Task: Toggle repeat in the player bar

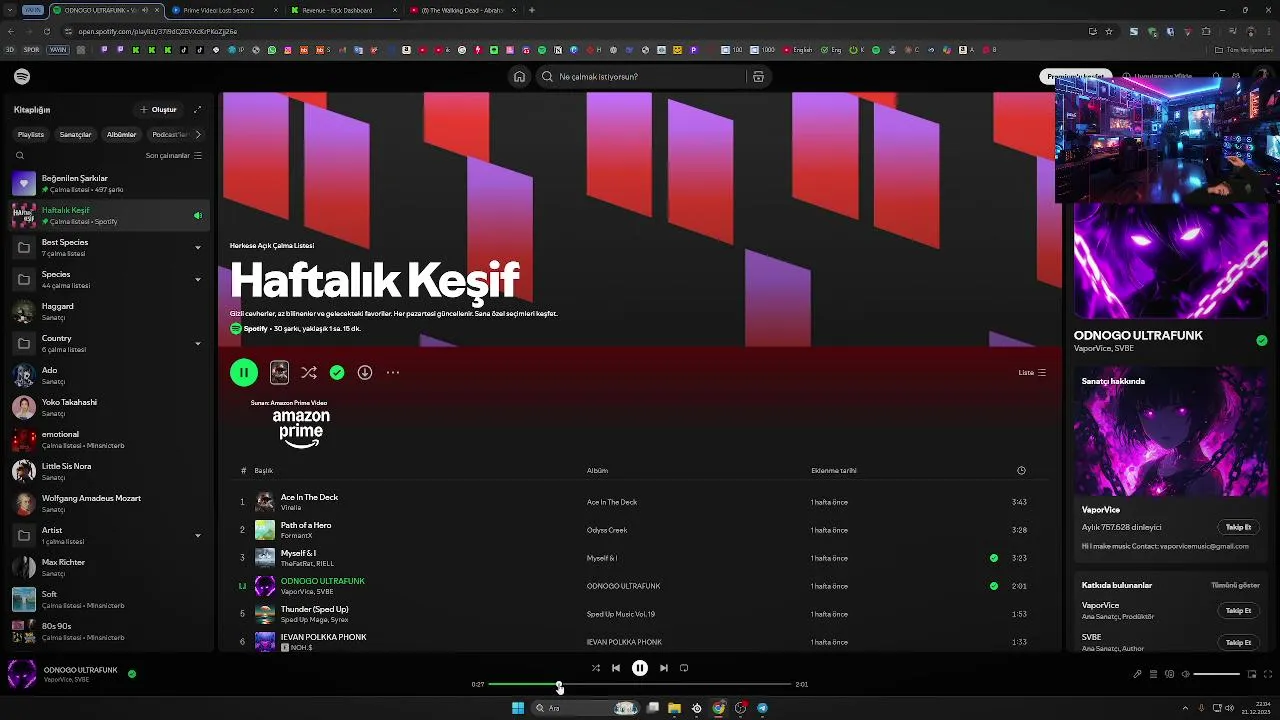Action: [684, 668]
